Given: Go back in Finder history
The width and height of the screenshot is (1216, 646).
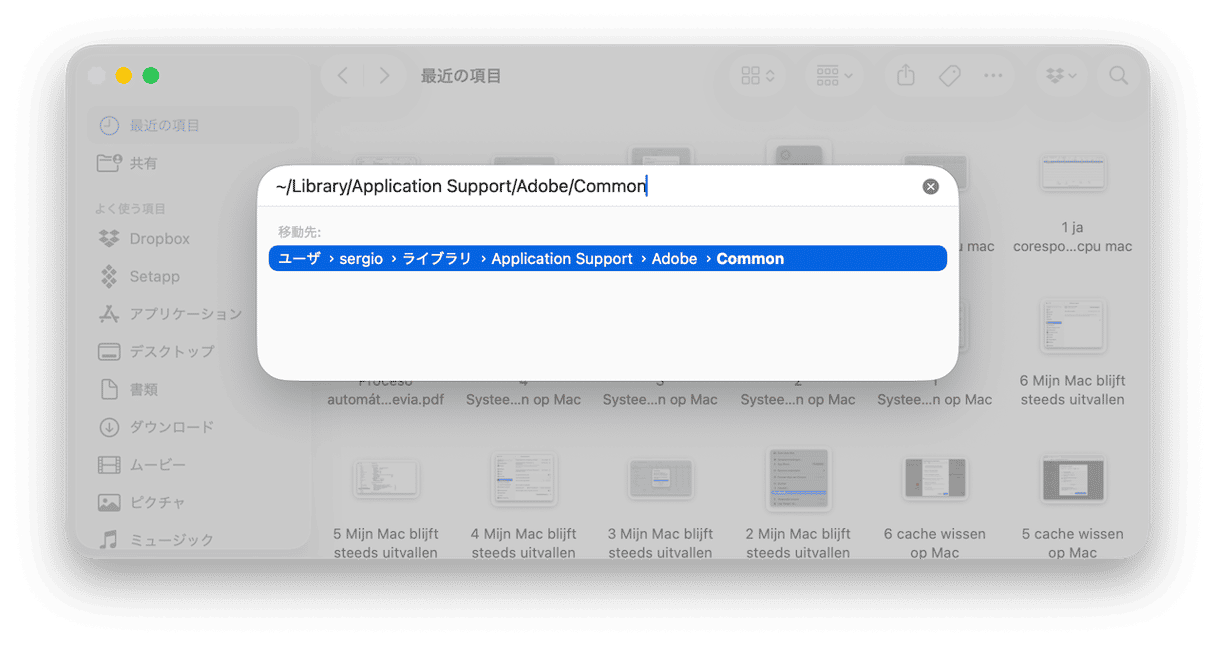Looking at the screenshot, I should [x=343, y=76].
